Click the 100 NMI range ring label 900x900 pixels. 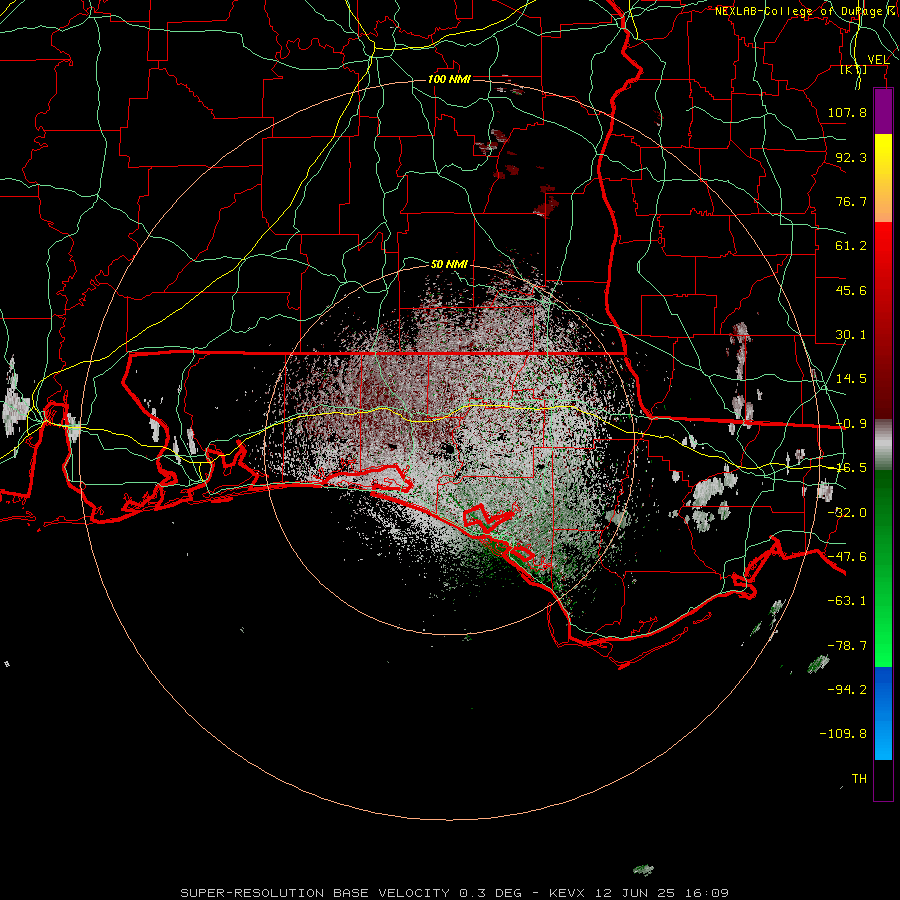(x=449, y=79)
